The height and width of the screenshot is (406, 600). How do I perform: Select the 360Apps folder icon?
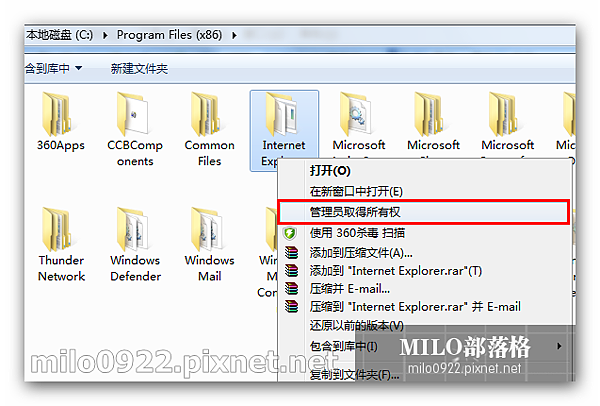57,114
